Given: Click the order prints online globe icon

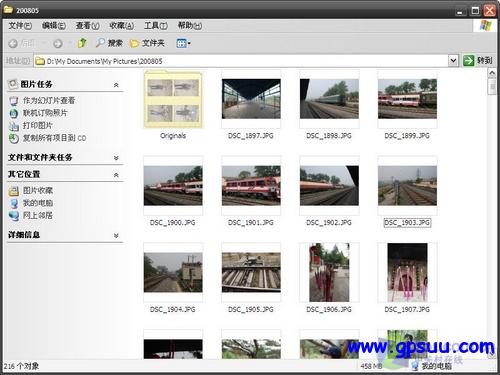Looking at the screenshot, I should coord(14,113).
